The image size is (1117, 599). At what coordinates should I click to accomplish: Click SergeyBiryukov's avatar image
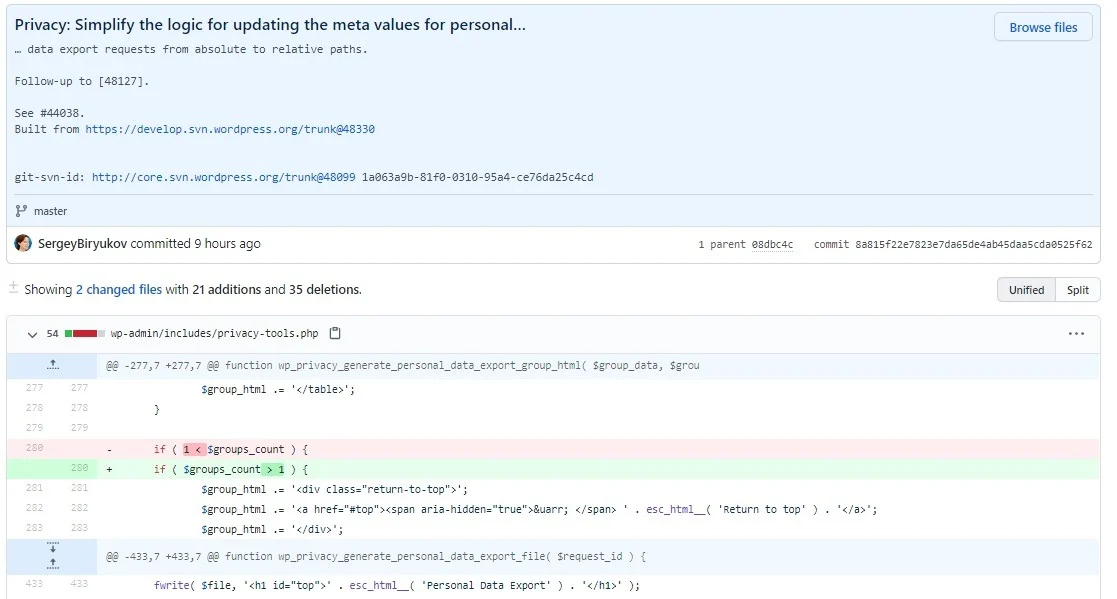tap(24, 243)
